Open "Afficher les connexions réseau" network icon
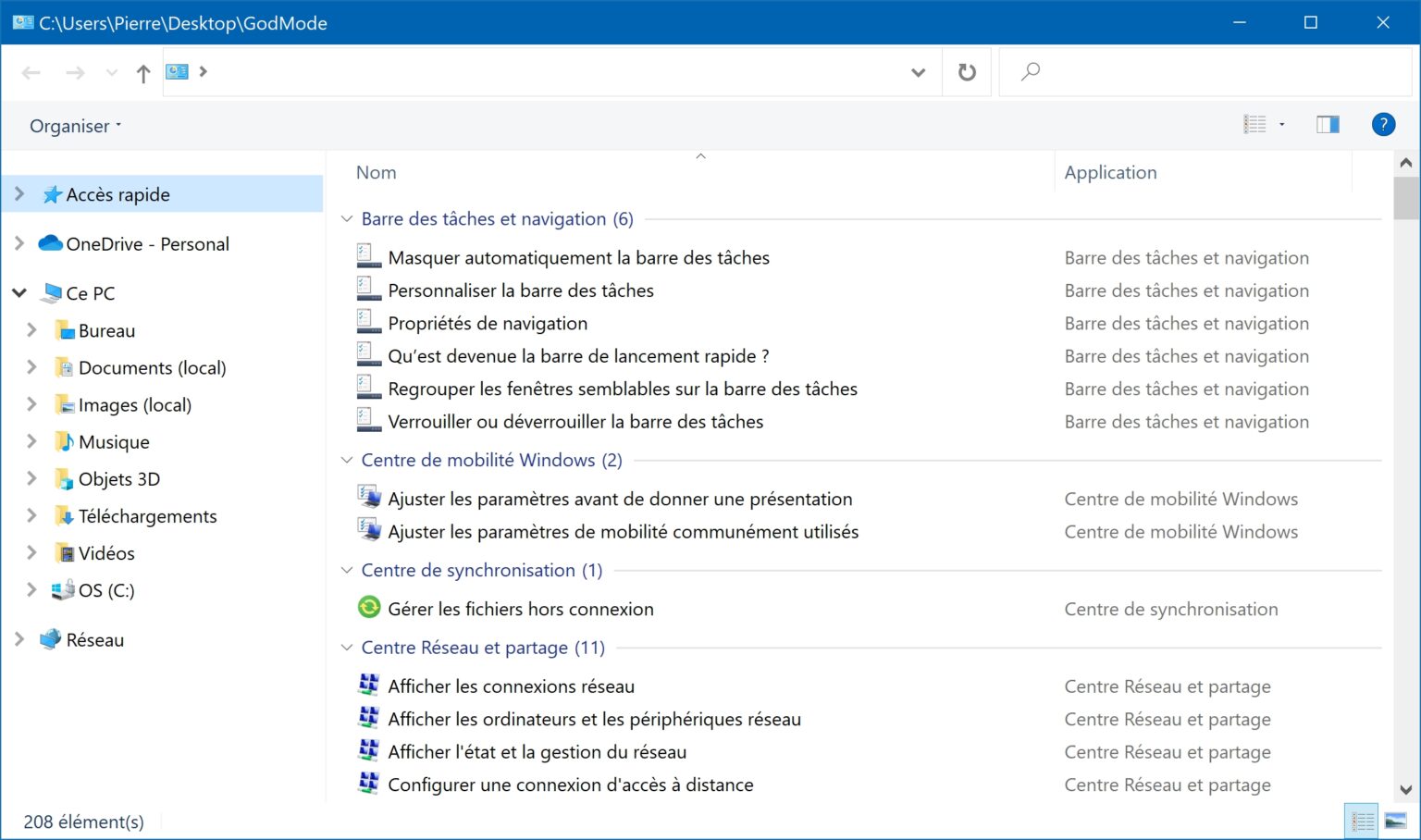The height and width of the screenshot is (840, 1421). (369, 684)
